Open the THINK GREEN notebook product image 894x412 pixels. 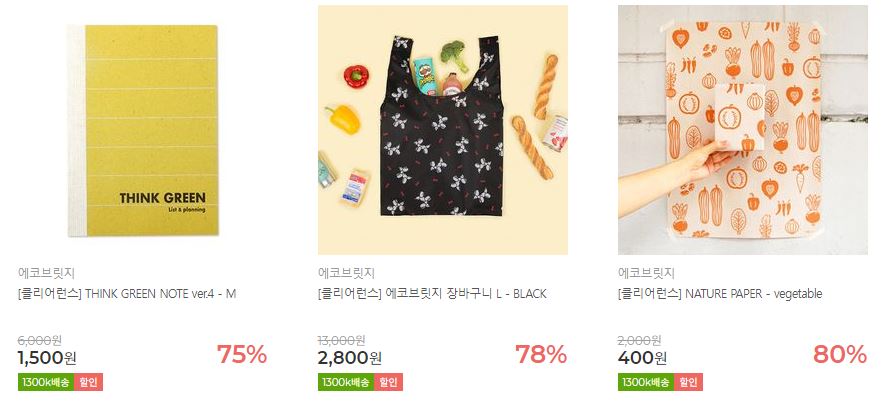[143, 130]
